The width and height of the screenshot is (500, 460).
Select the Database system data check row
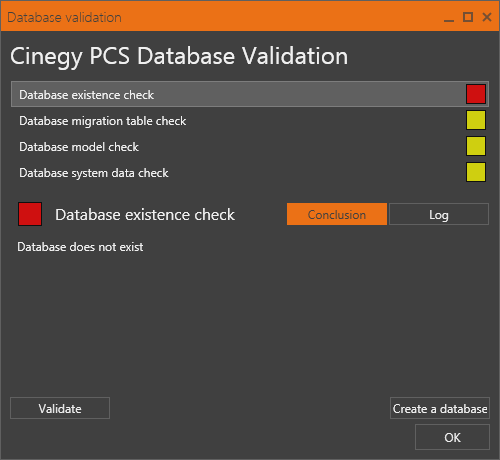tap(250, 172)
